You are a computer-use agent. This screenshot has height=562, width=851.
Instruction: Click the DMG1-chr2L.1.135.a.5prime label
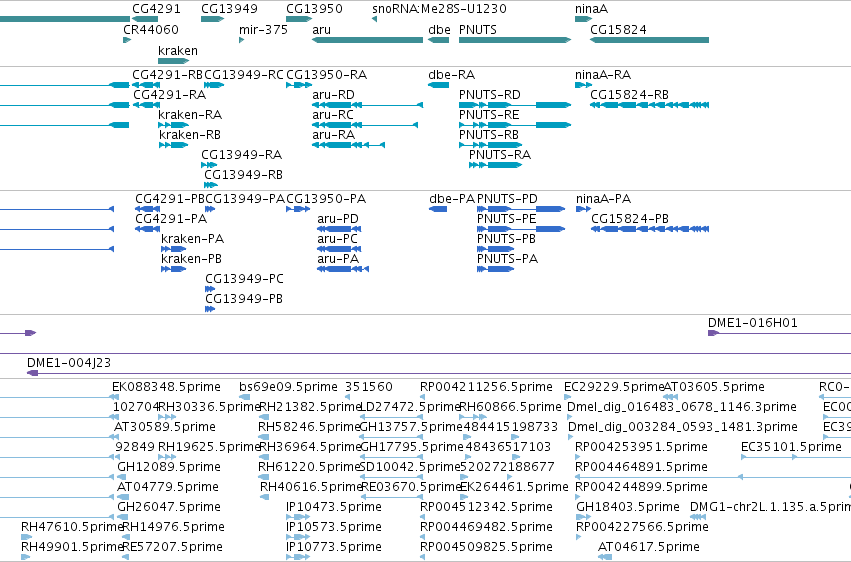770,507
